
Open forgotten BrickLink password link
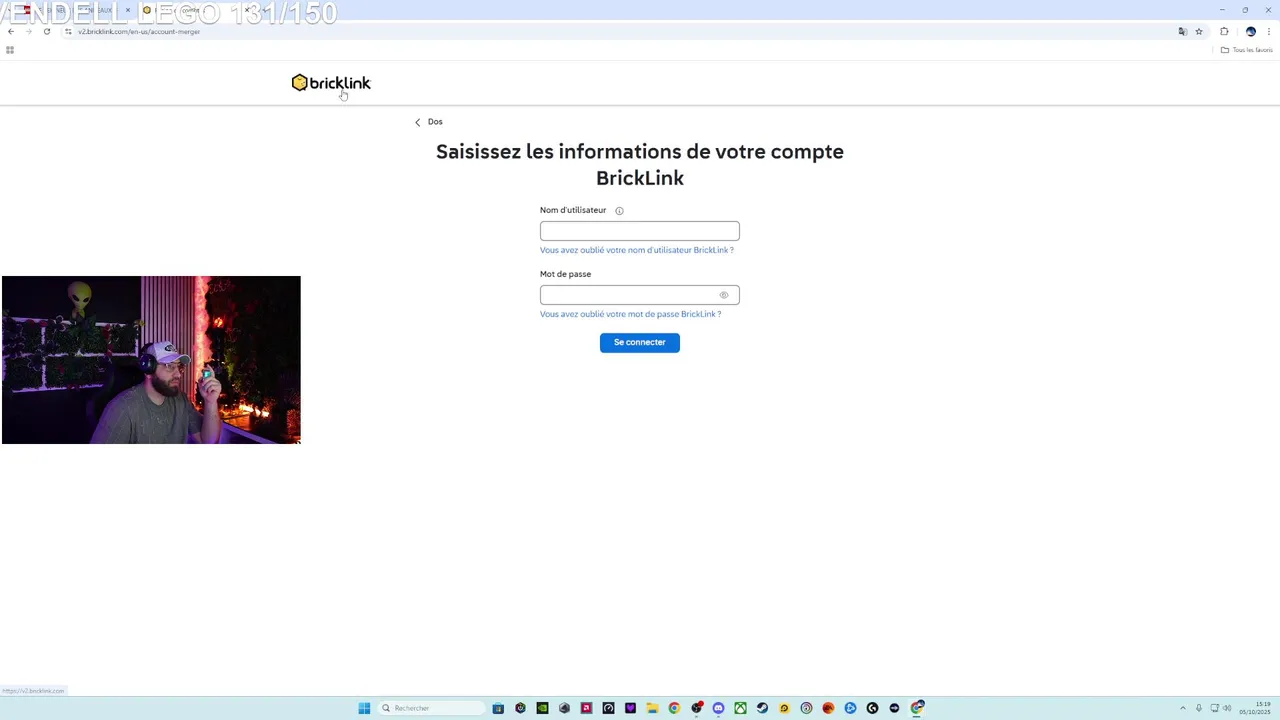[630, 314]
